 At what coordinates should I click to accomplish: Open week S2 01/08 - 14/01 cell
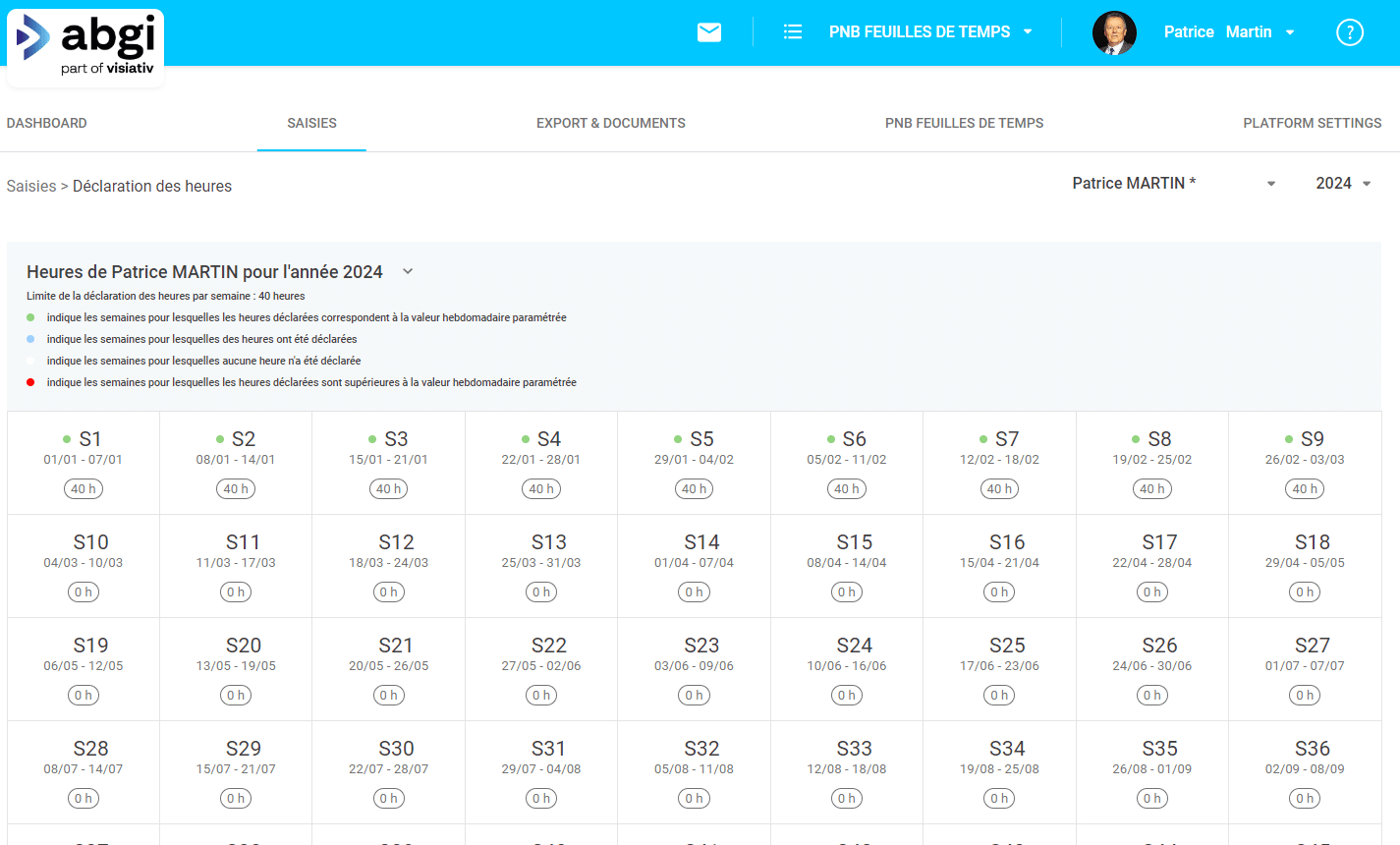tap(236, 463)
